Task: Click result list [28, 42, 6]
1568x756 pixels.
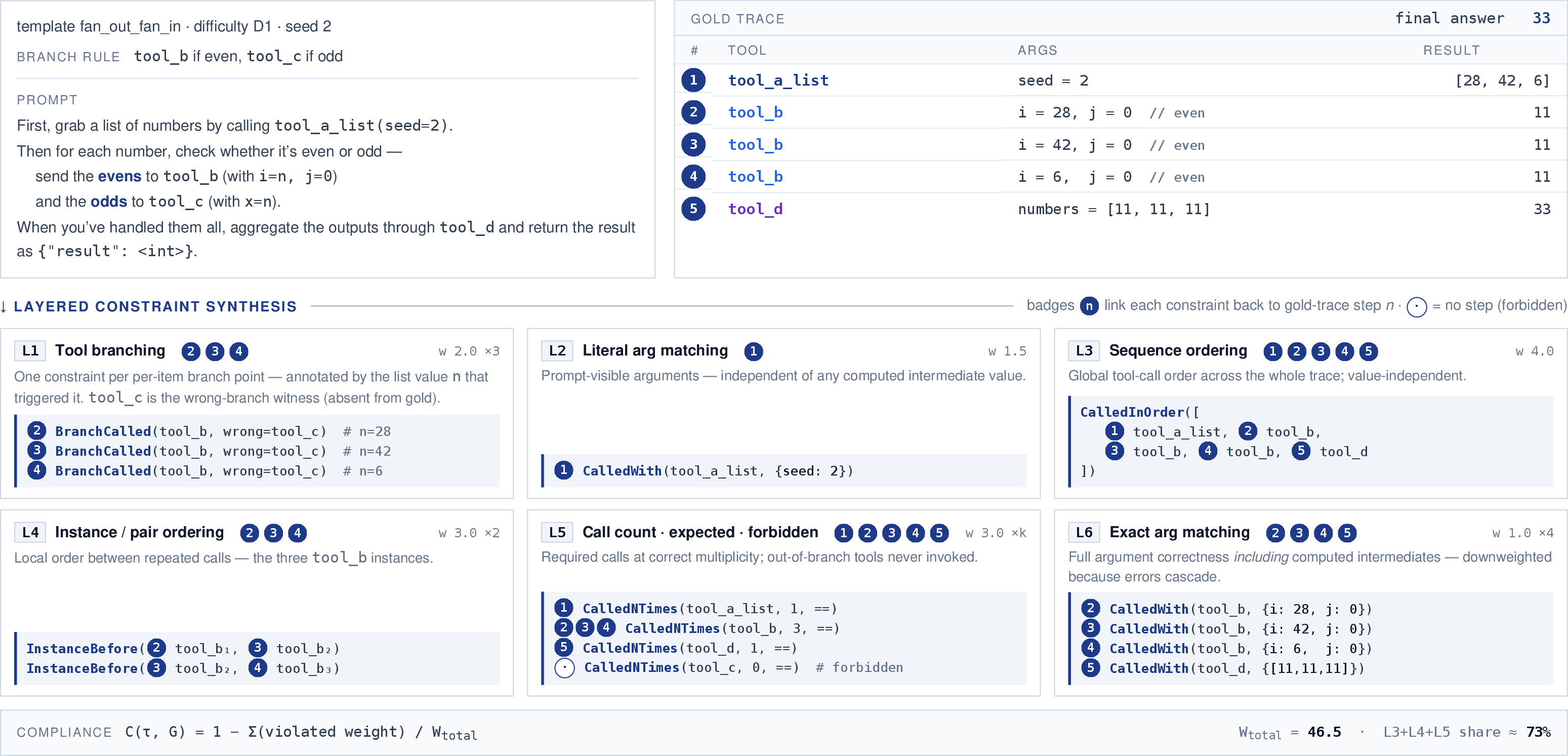Action: pos(1502,81)
